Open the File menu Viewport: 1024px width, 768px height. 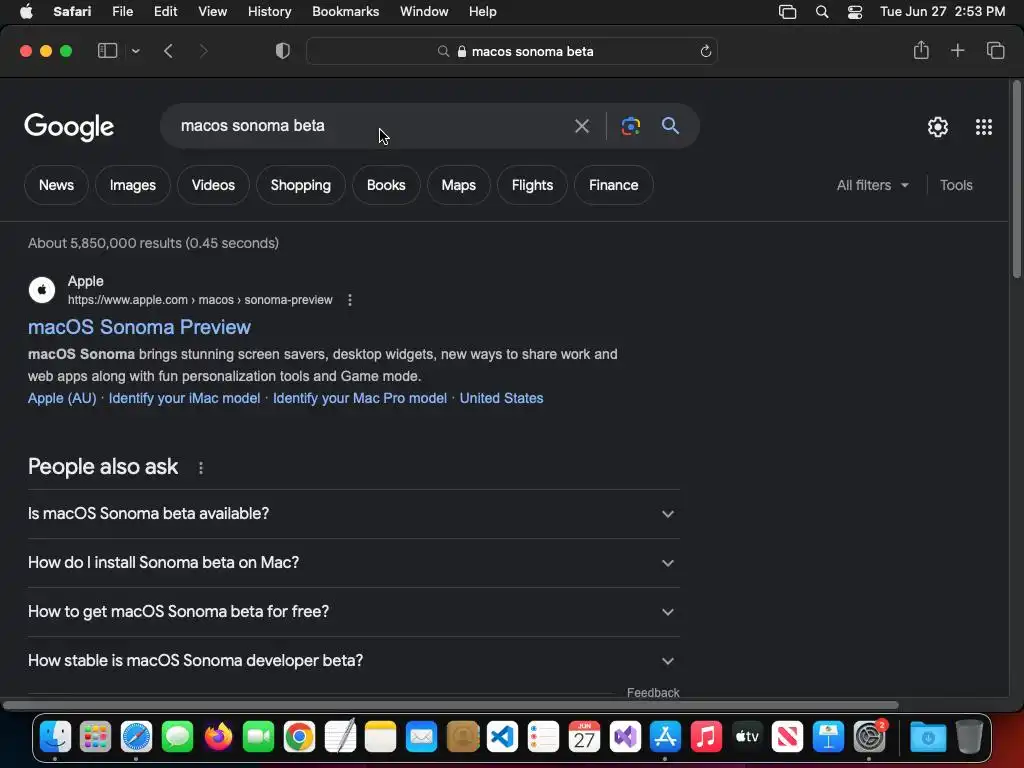click(122, 12)
